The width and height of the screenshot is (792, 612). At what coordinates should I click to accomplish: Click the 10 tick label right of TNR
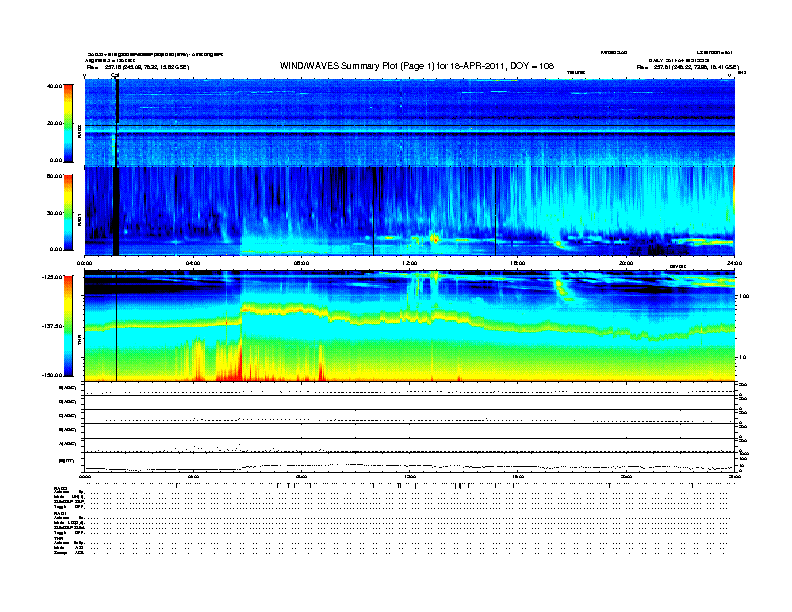coord(742,358)
